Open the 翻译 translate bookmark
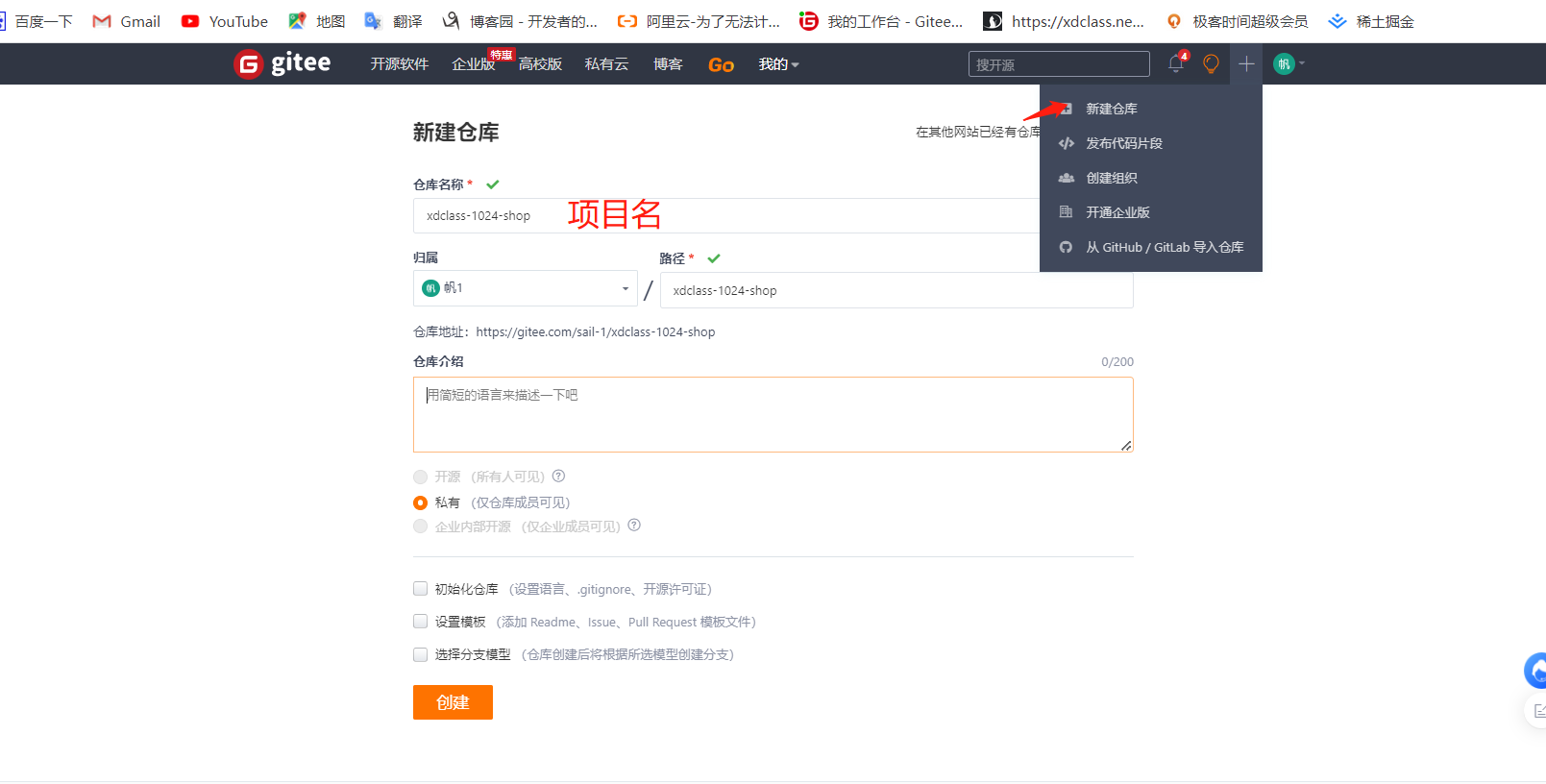Screen dimensions: 1546x784 pos(393,21)
